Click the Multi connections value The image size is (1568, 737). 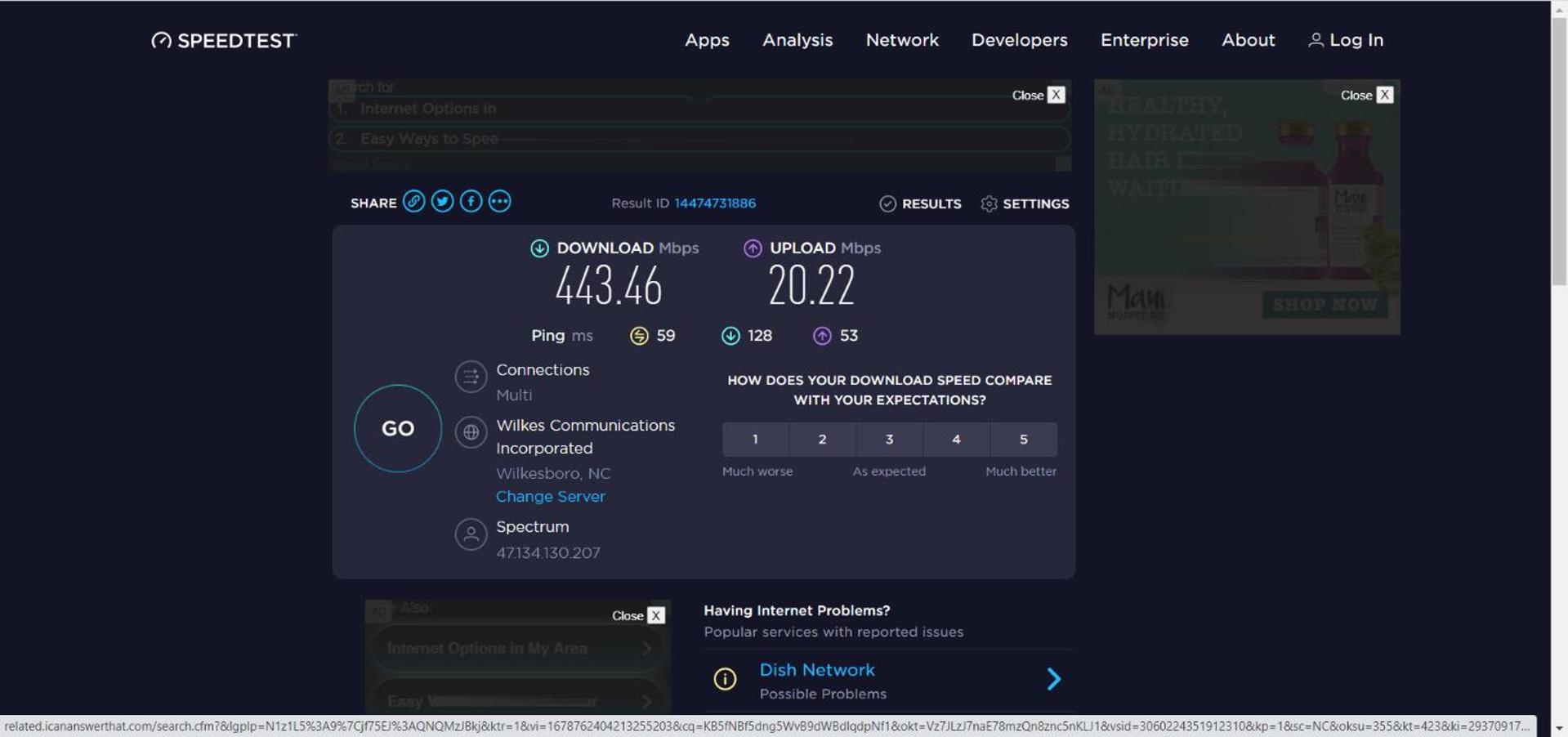[514, 395]
